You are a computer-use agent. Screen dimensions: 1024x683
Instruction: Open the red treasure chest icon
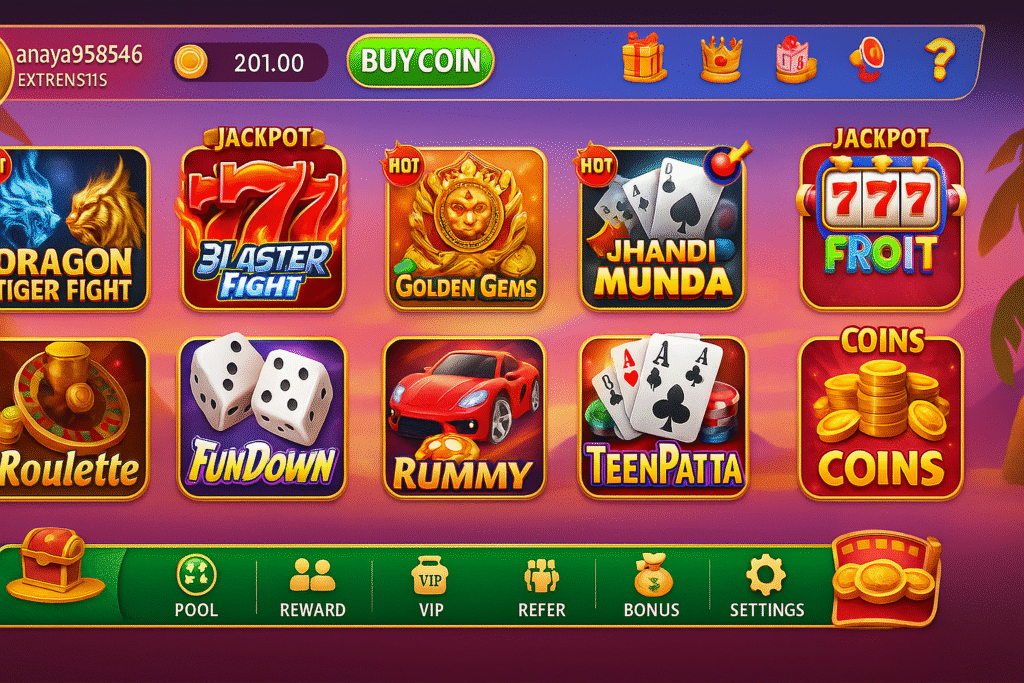click(x=54, y=565)
